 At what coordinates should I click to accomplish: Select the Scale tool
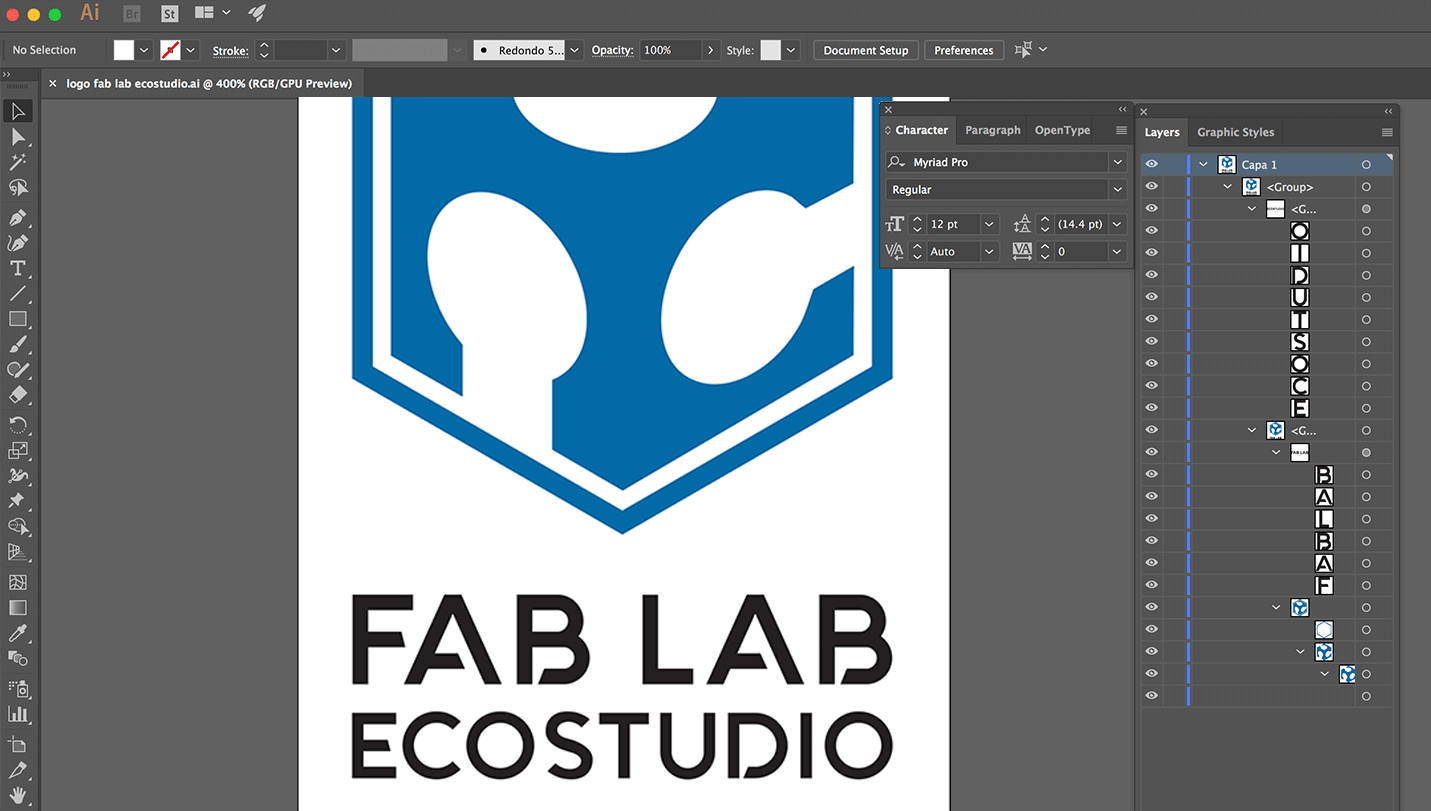click(x=17, y=451)
